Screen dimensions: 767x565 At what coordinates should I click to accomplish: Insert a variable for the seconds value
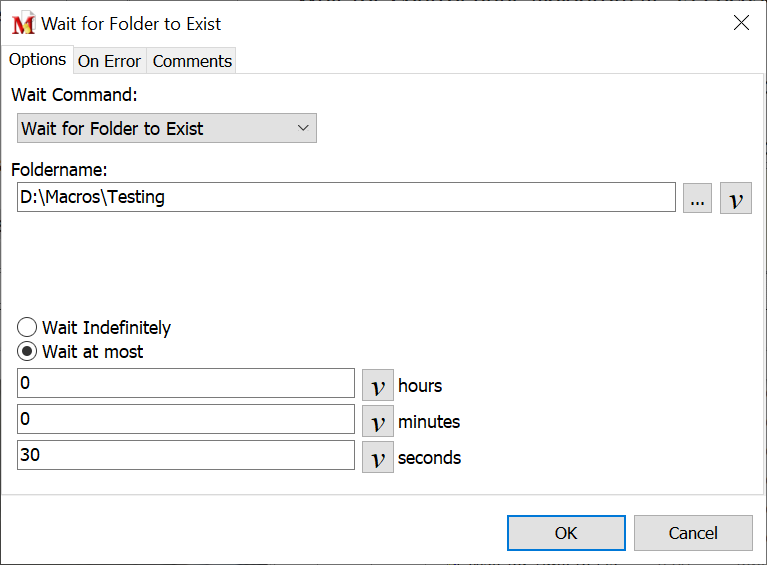click(377, 457)
